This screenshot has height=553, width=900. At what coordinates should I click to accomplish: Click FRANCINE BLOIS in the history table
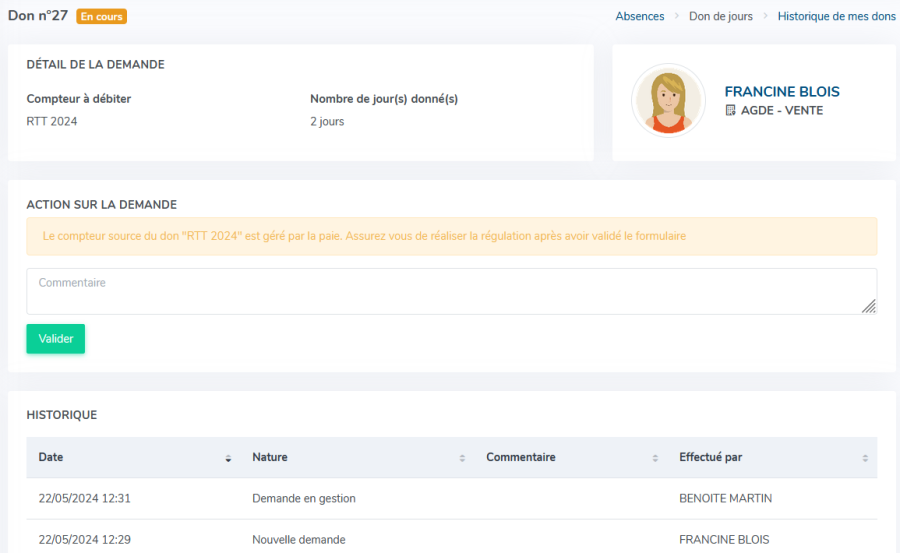(724, 540)
